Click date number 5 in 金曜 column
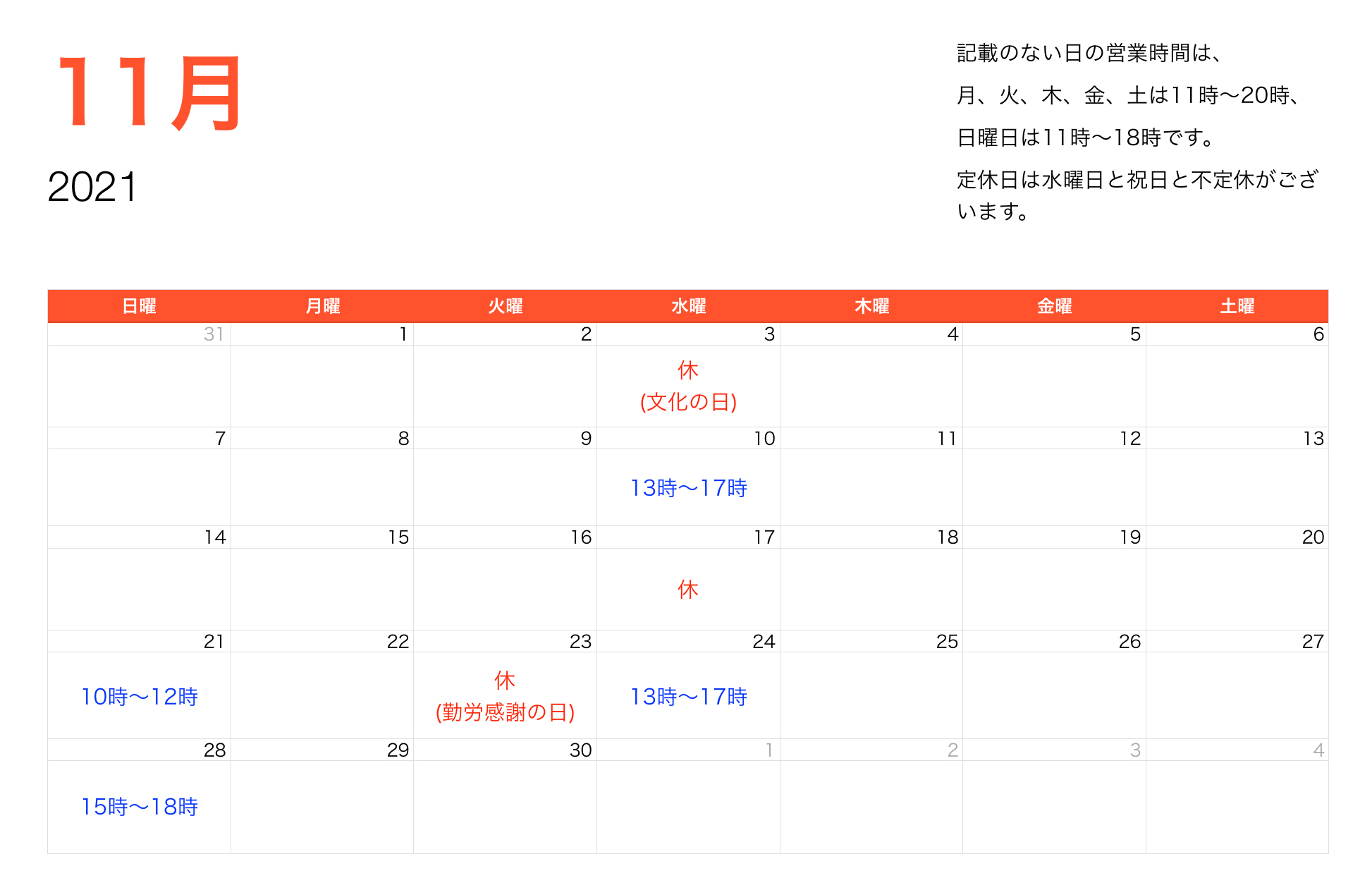 pos(1135,334)
